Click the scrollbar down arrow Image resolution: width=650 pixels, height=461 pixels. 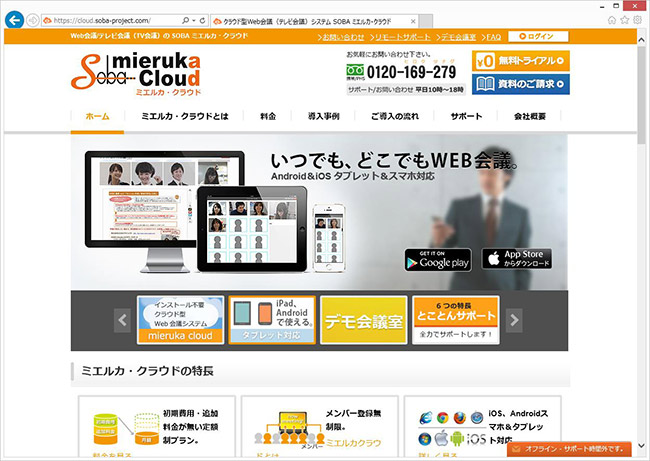point(641,445)
